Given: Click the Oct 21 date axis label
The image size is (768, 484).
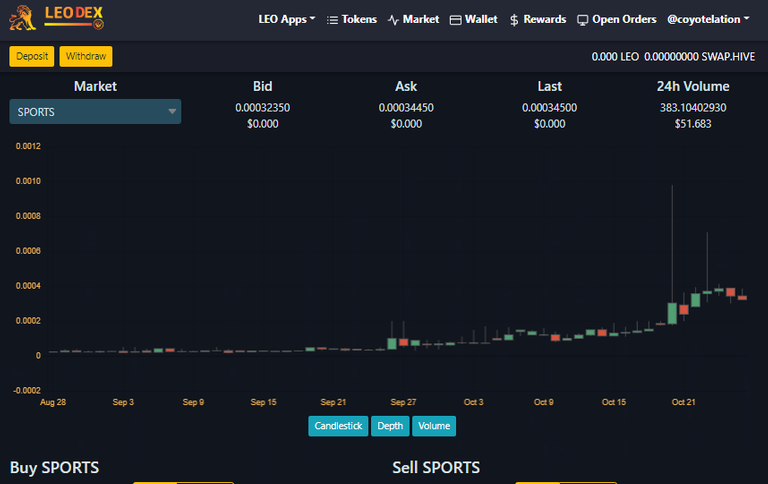Looking at the screenshot, I should click(x=683, y=402).
